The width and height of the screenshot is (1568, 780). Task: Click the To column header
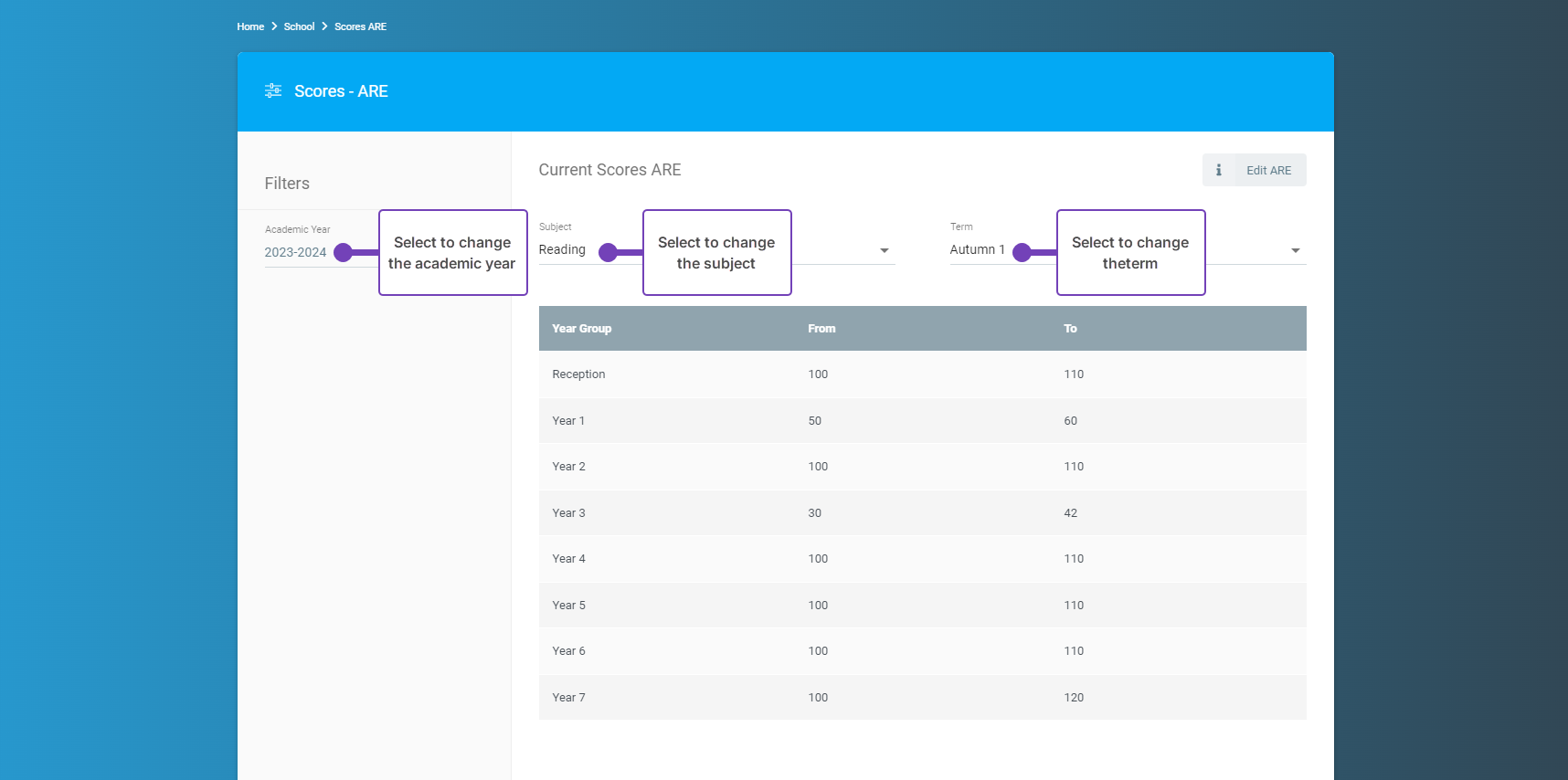coord(1070,329)
